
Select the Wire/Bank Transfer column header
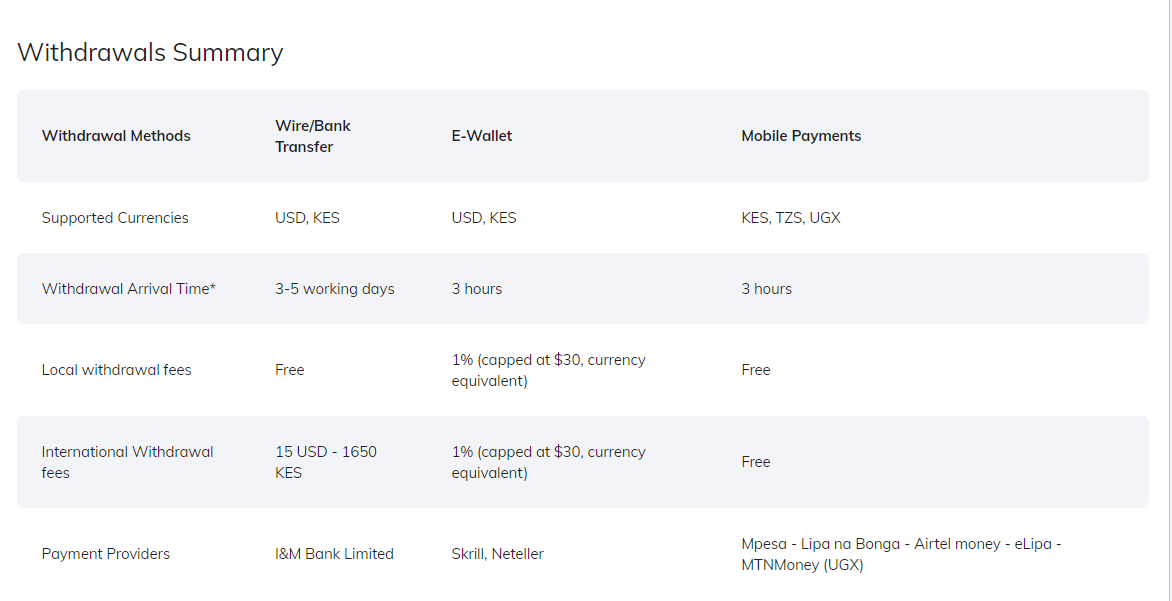tap(313, 136)
